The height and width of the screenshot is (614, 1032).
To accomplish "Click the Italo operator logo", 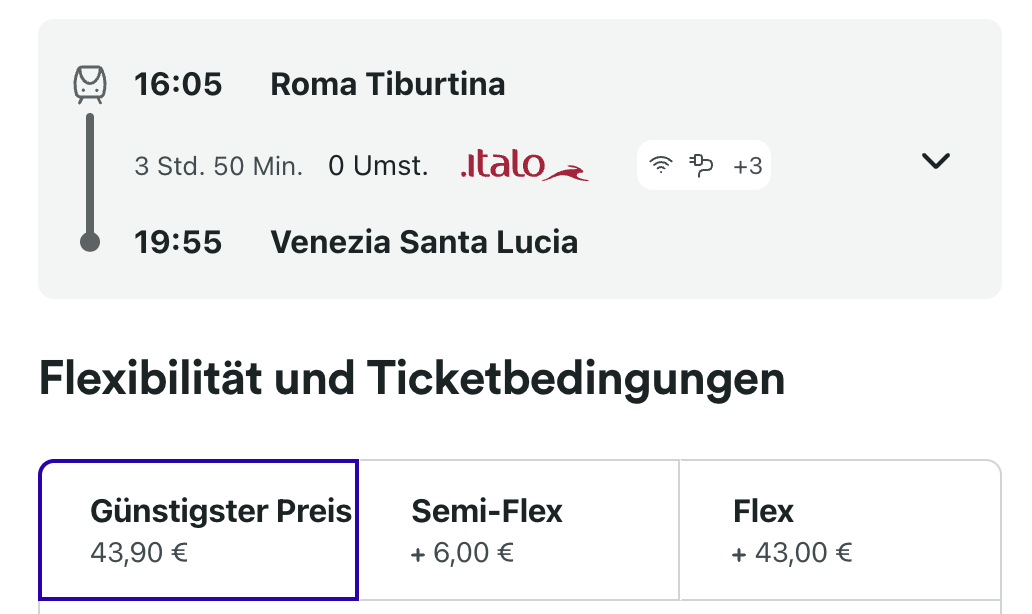I will (x=524, y=166).
